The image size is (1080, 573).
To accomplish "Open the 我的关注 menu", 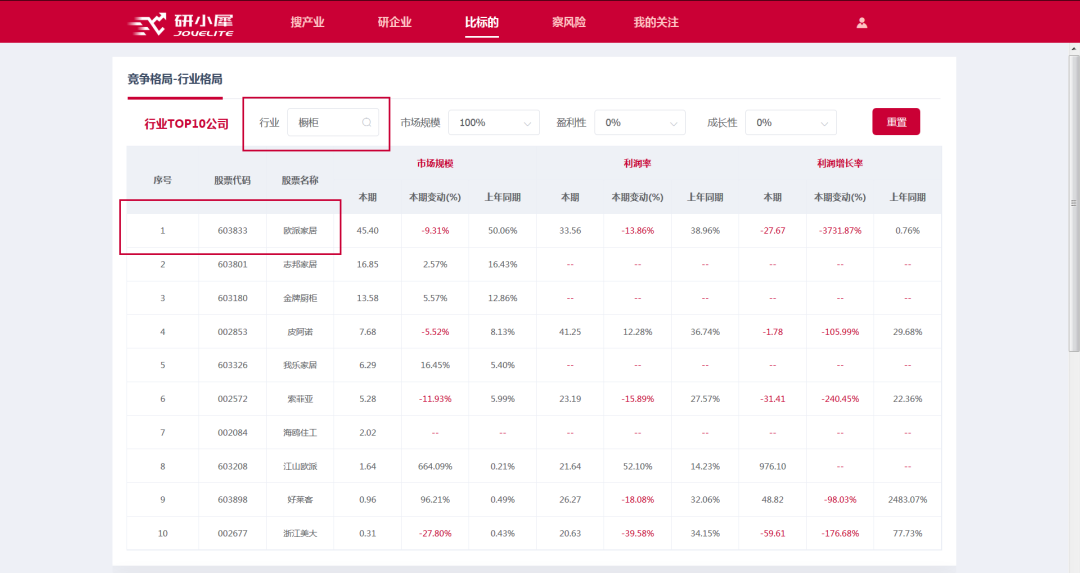I will [656, 22].
